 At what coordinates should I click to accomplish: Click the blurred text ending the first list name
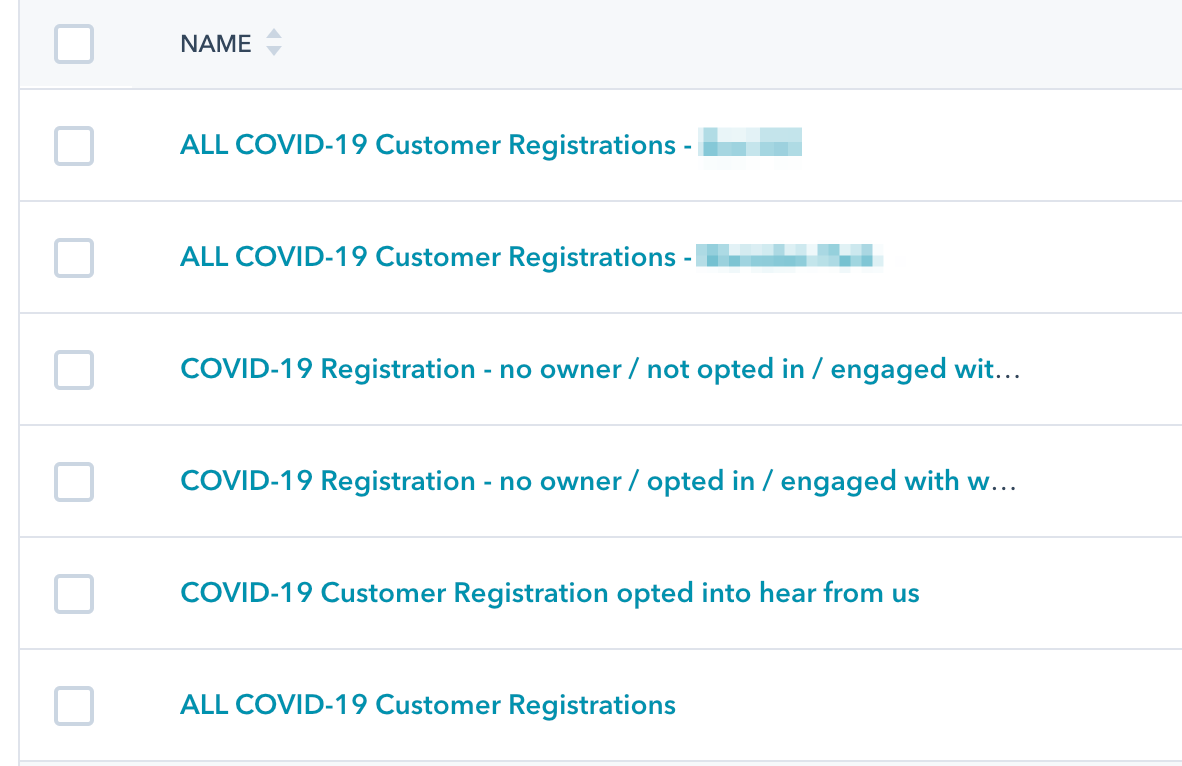coord(752,146)
